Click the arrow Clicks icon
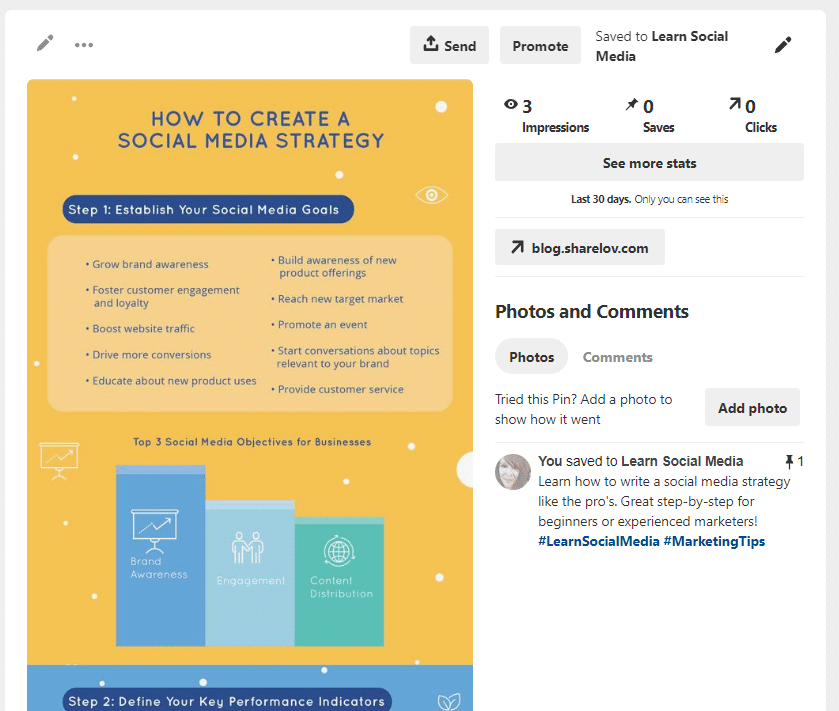Screen dimensions: 839x711 pos(735,104)
